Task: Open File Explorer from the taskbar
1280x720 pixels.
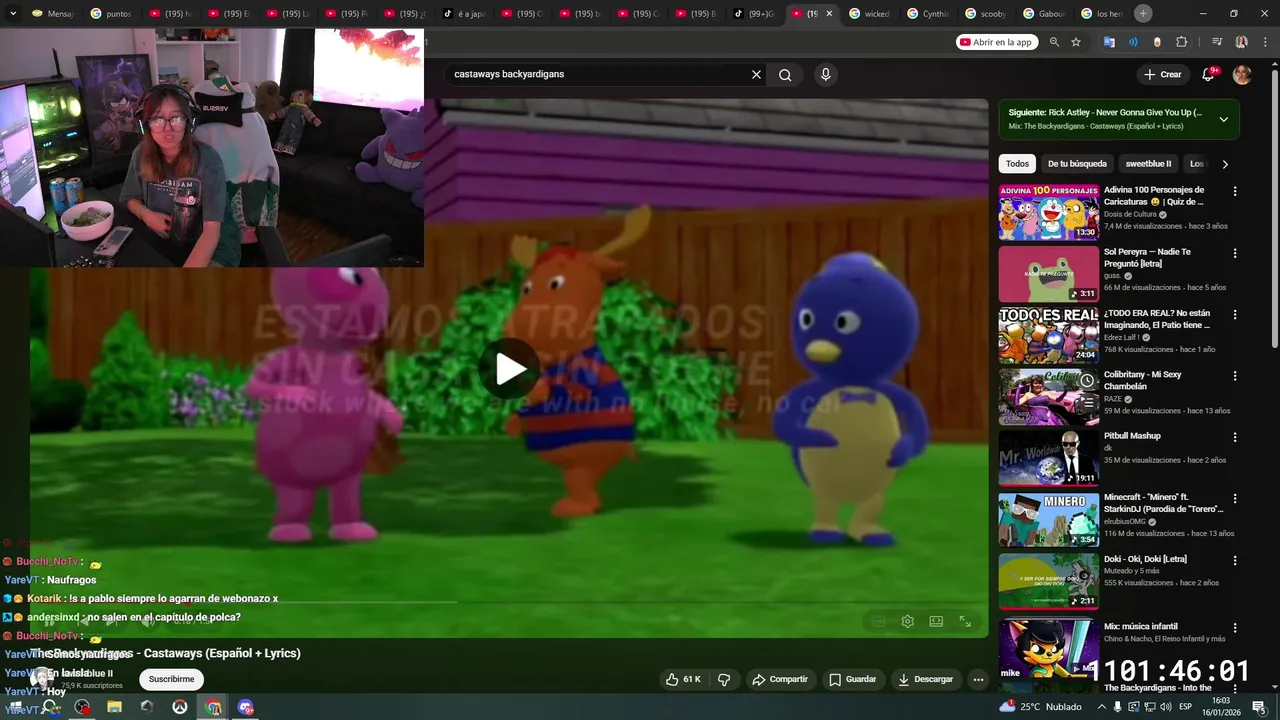Action: (114, 707)
